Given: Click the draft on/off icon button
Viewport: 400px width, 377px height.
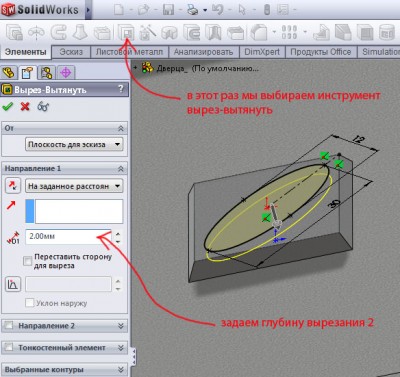Looking at the screenshot, I should [x=13, y=284].
